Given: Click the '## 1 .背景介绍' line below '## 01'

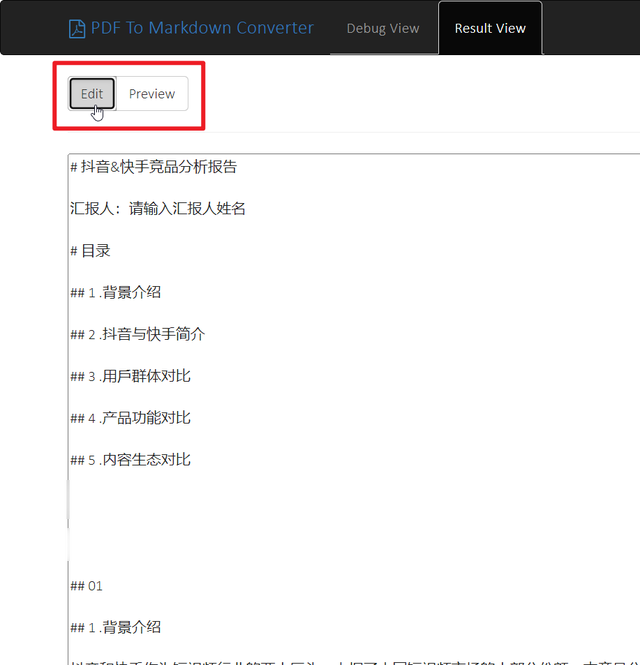Looking at the screenshot, I should point(116,627).
